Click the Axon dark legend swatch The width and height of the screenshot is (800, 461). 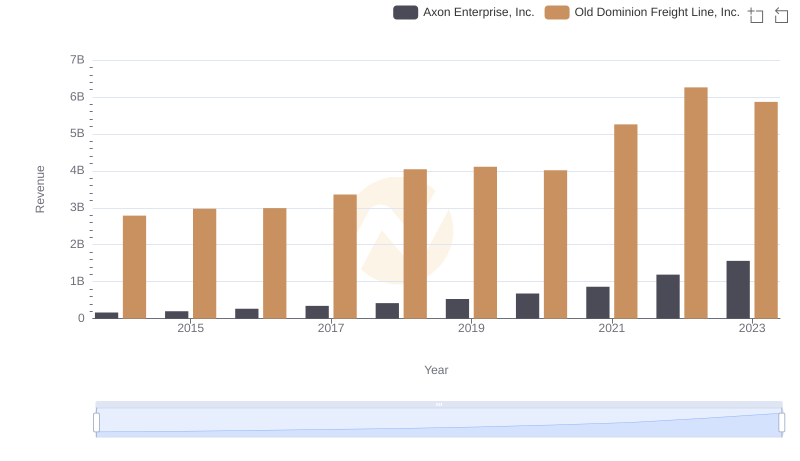coord(406,12)
